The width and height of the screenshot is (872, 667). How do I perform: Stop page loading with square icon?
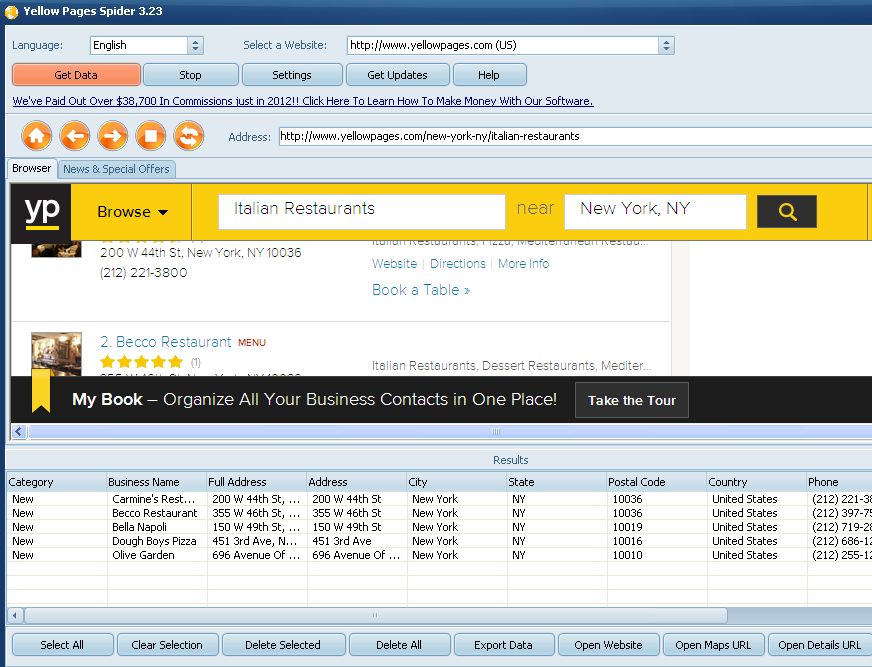tap(151, 136)
